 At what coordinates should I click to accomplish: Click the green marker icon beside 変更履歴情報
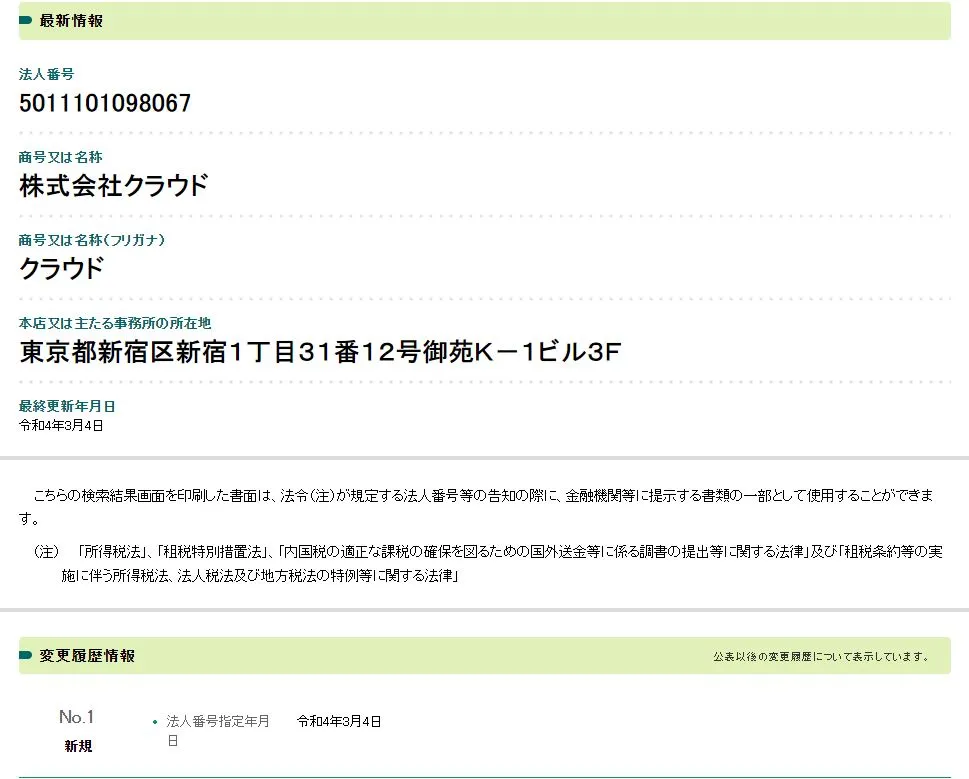26,656
